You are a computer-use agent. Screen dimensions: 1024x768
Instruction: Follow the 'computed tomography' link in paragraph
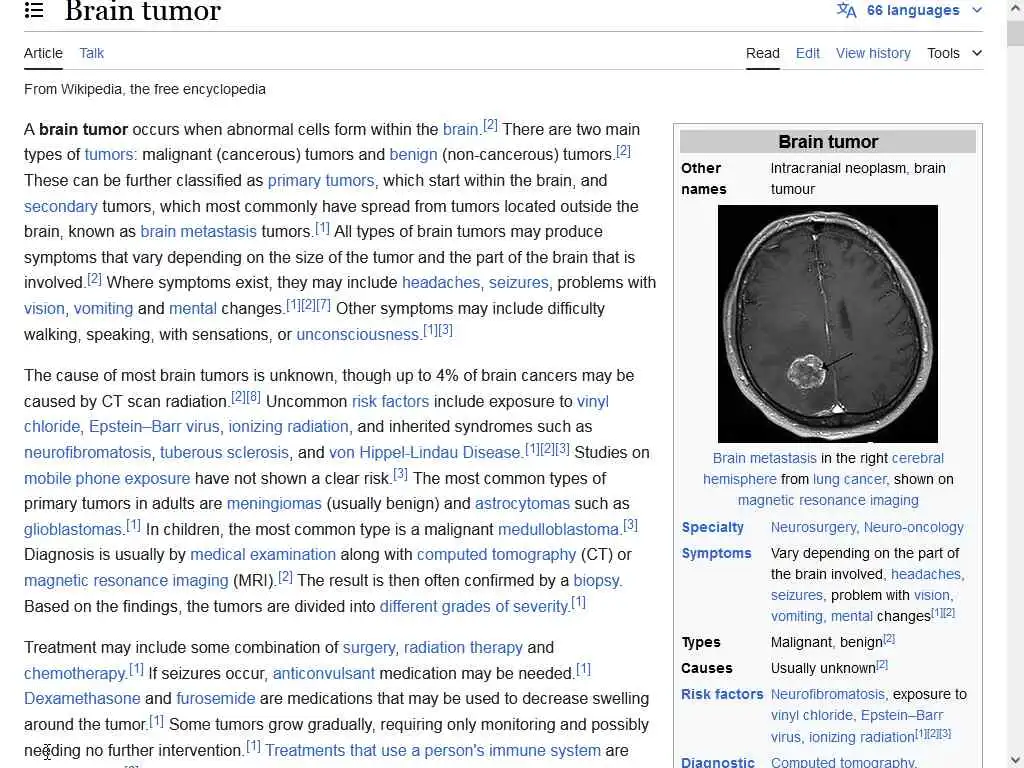496,554
